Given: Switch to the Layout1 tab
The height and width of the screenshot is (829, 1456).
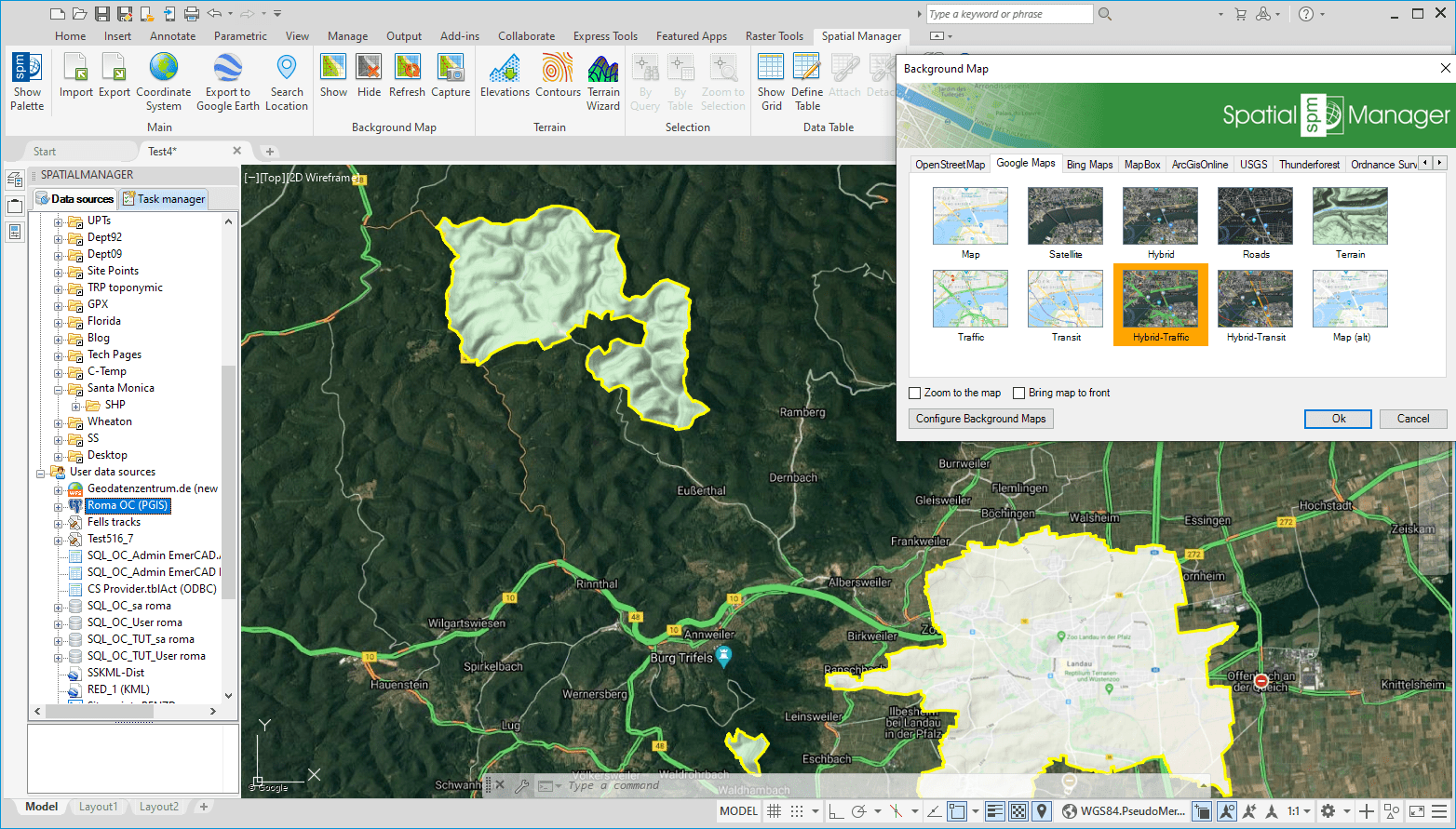Looking at the screenshot, I should [98, 807].
